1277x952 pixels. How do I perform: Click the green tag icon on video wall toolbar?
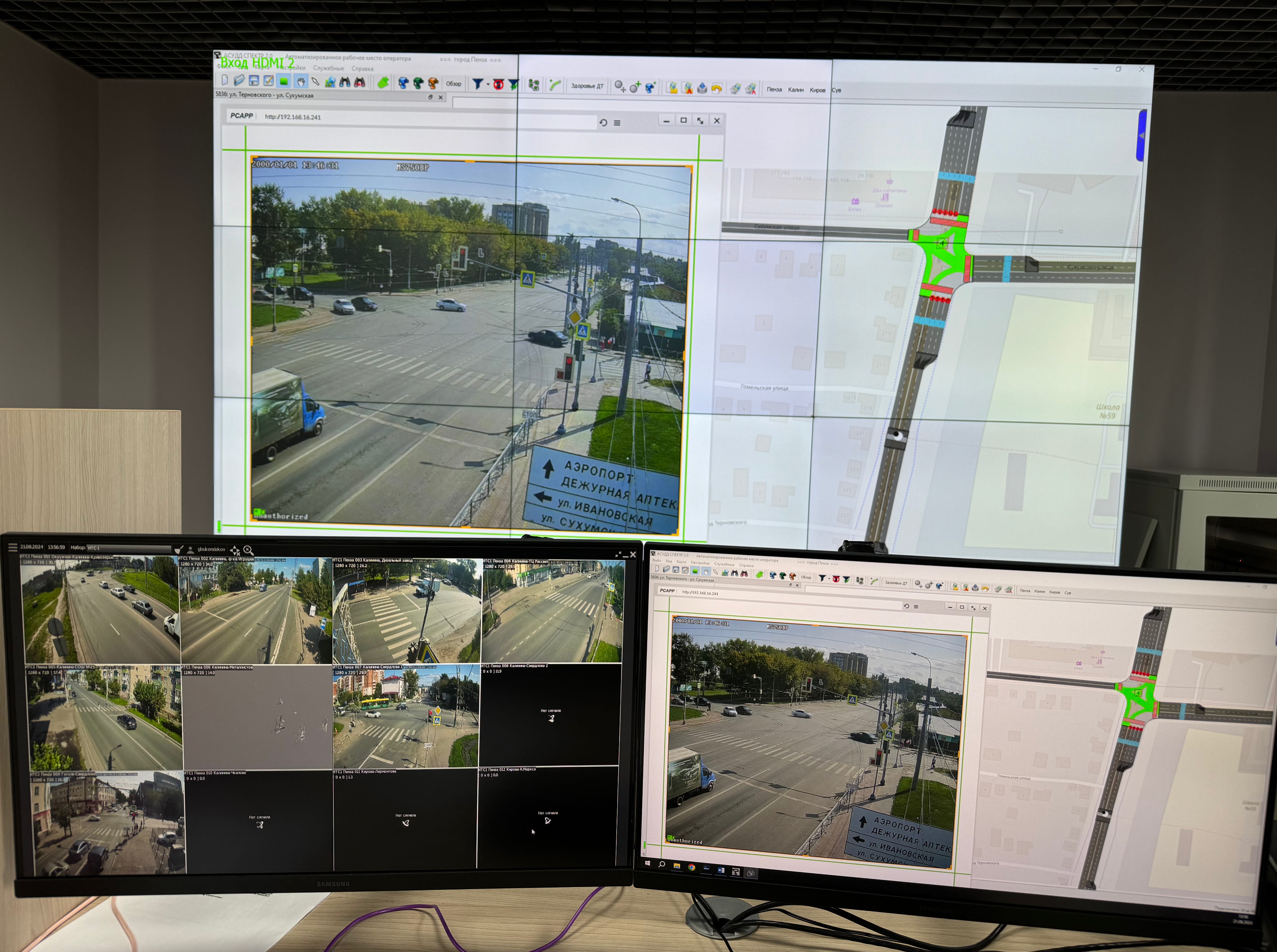[383, 83]
